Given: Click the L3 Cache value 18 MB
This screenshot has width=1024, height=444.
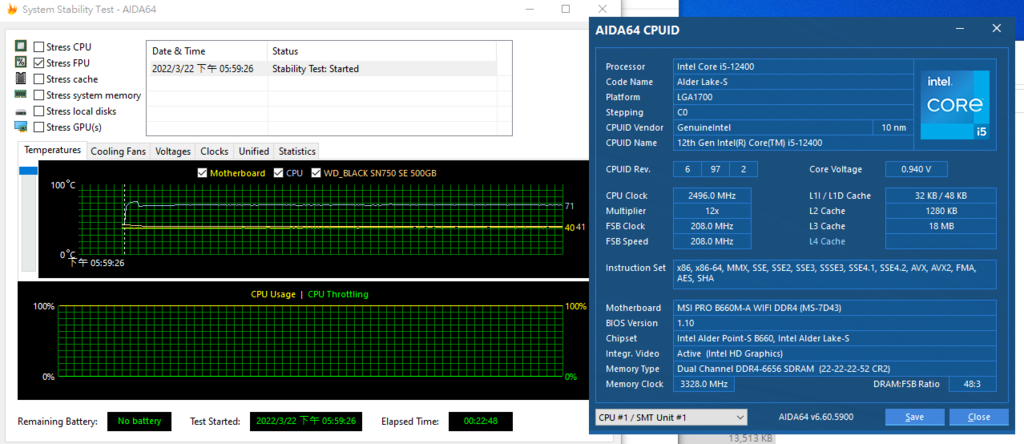Looking at the screenshot, I should click(940, 226).
